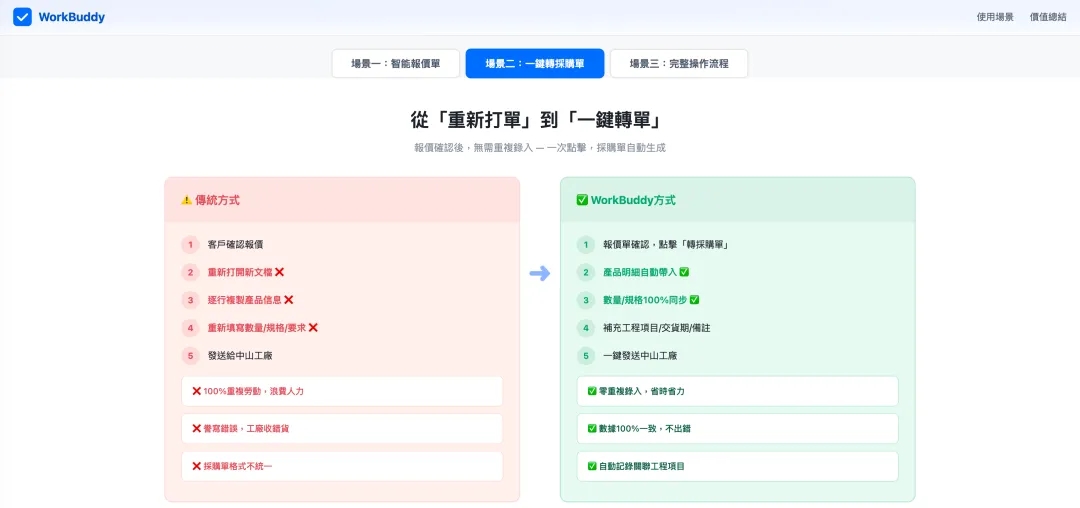This screenshot has height=508, width=1080.
Task: Click step badge 4 beside 補充工程項目
Action: [x=585, y=328]
